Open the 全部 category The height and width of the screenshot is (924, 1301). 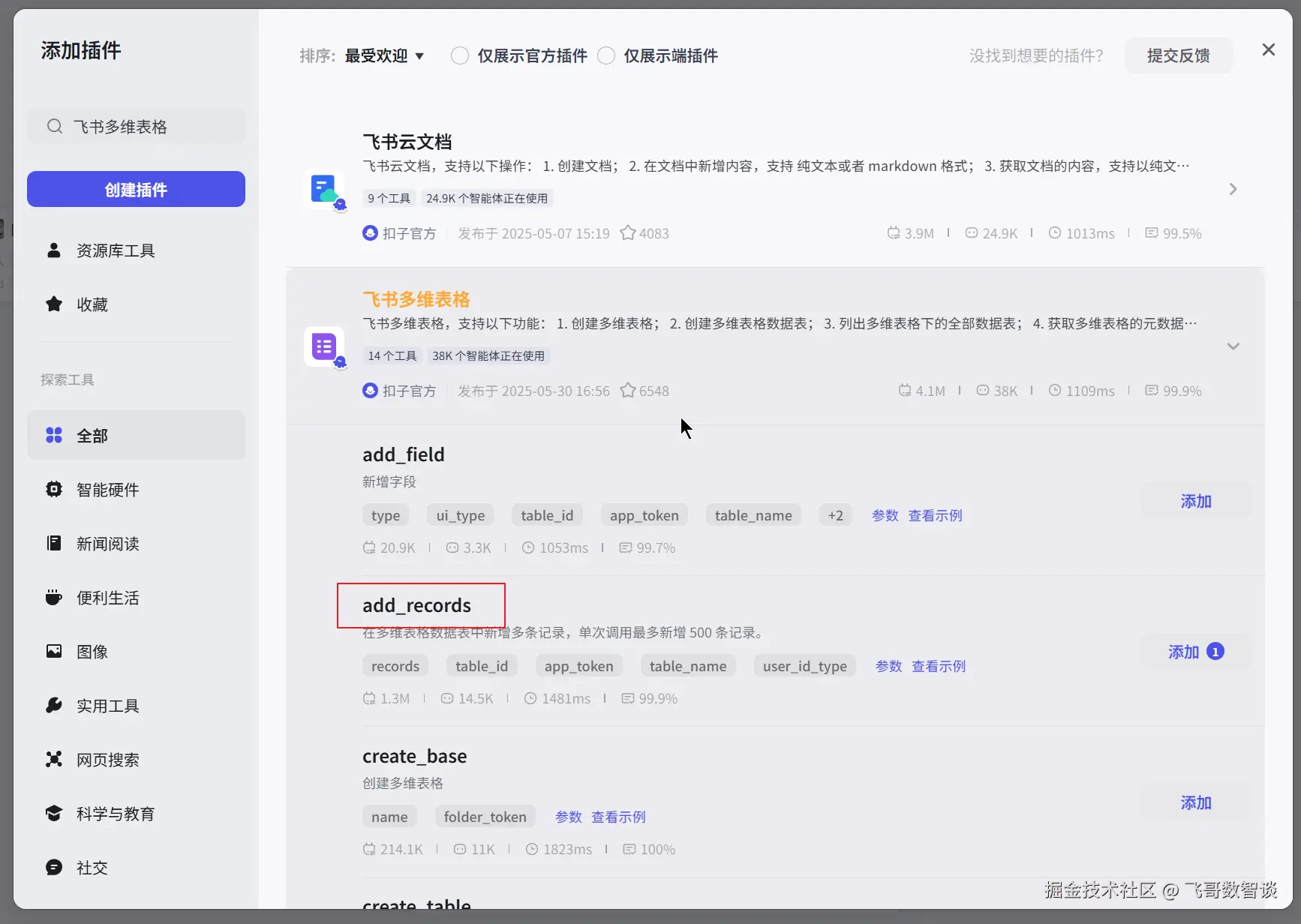137,435
